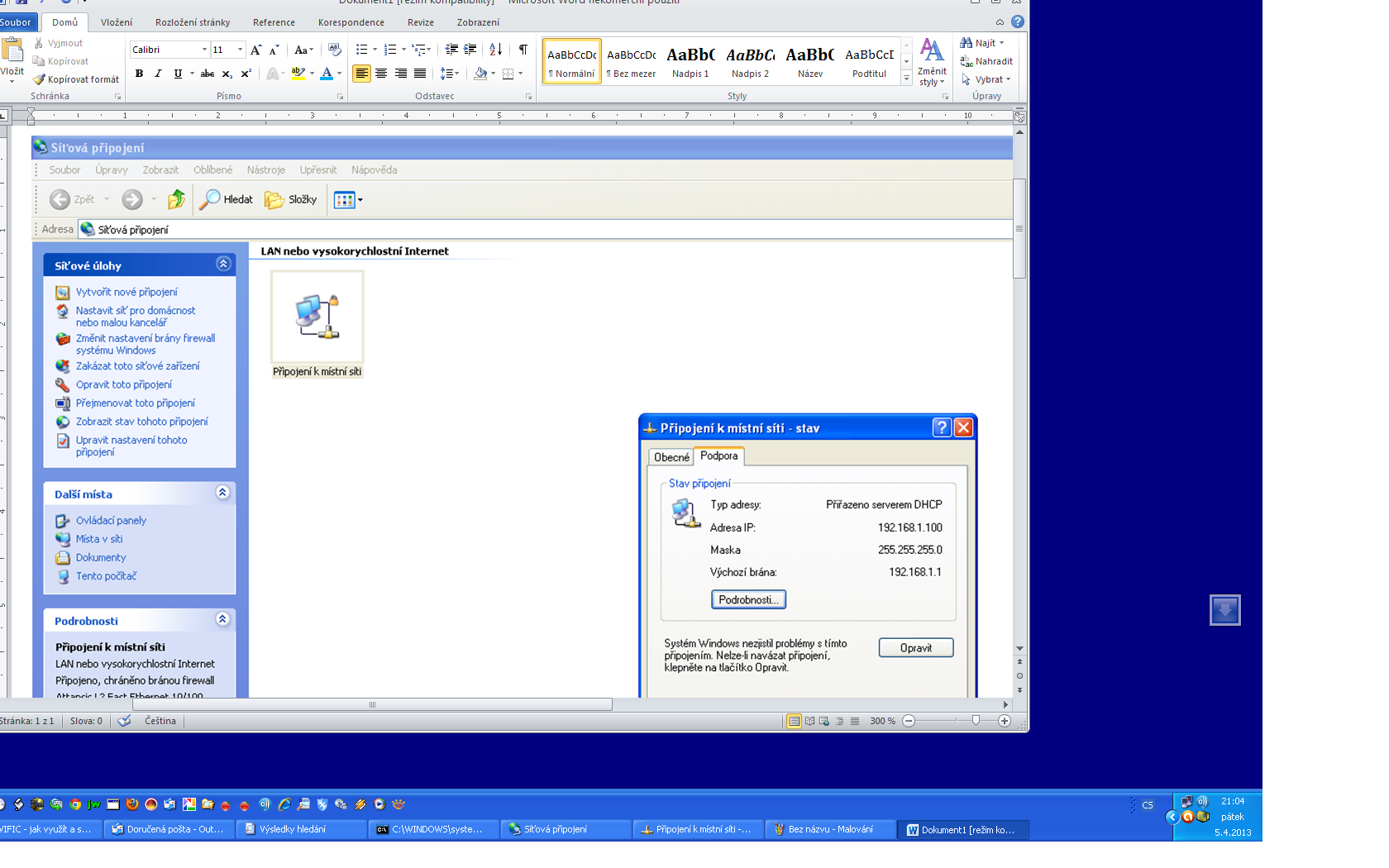Click the zoom slider handle
The height and width of the screenshot is (868, 1389).
tap(976, 721)
